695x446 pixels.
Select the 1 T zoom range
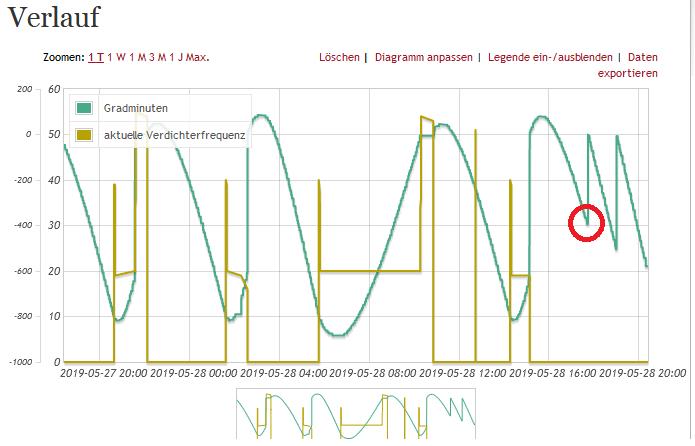click(x=96, y=57)
